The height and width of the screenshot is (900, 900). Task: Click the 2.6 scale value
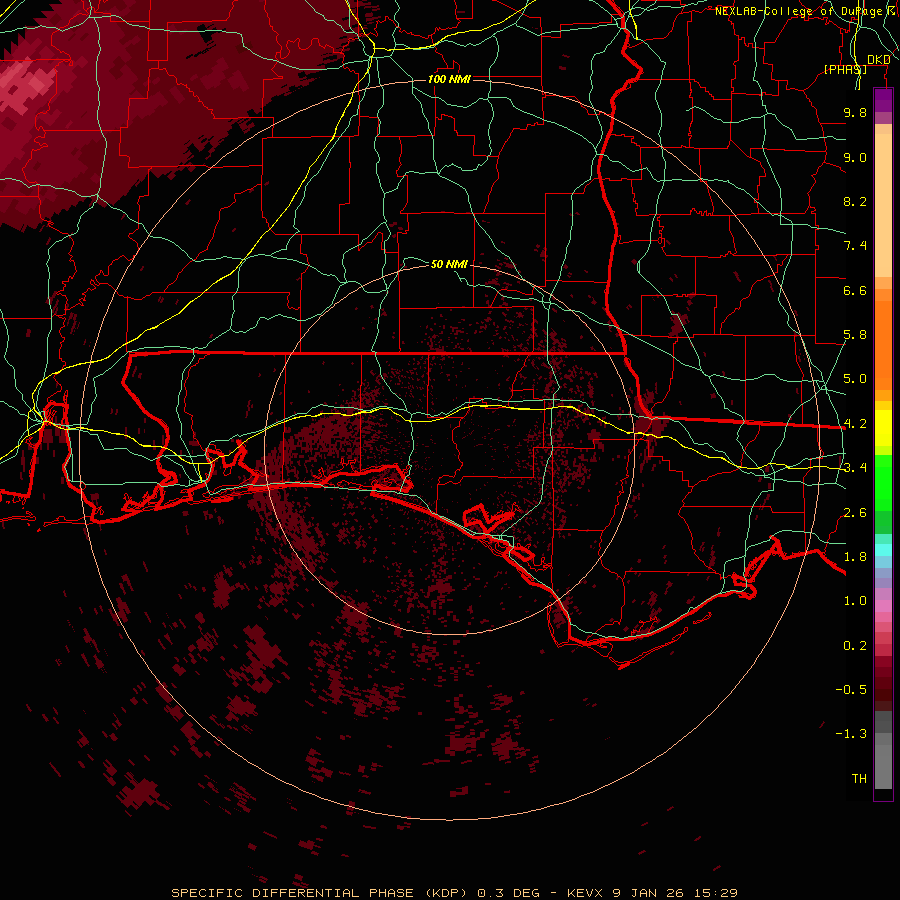click(x=855, y=513)
